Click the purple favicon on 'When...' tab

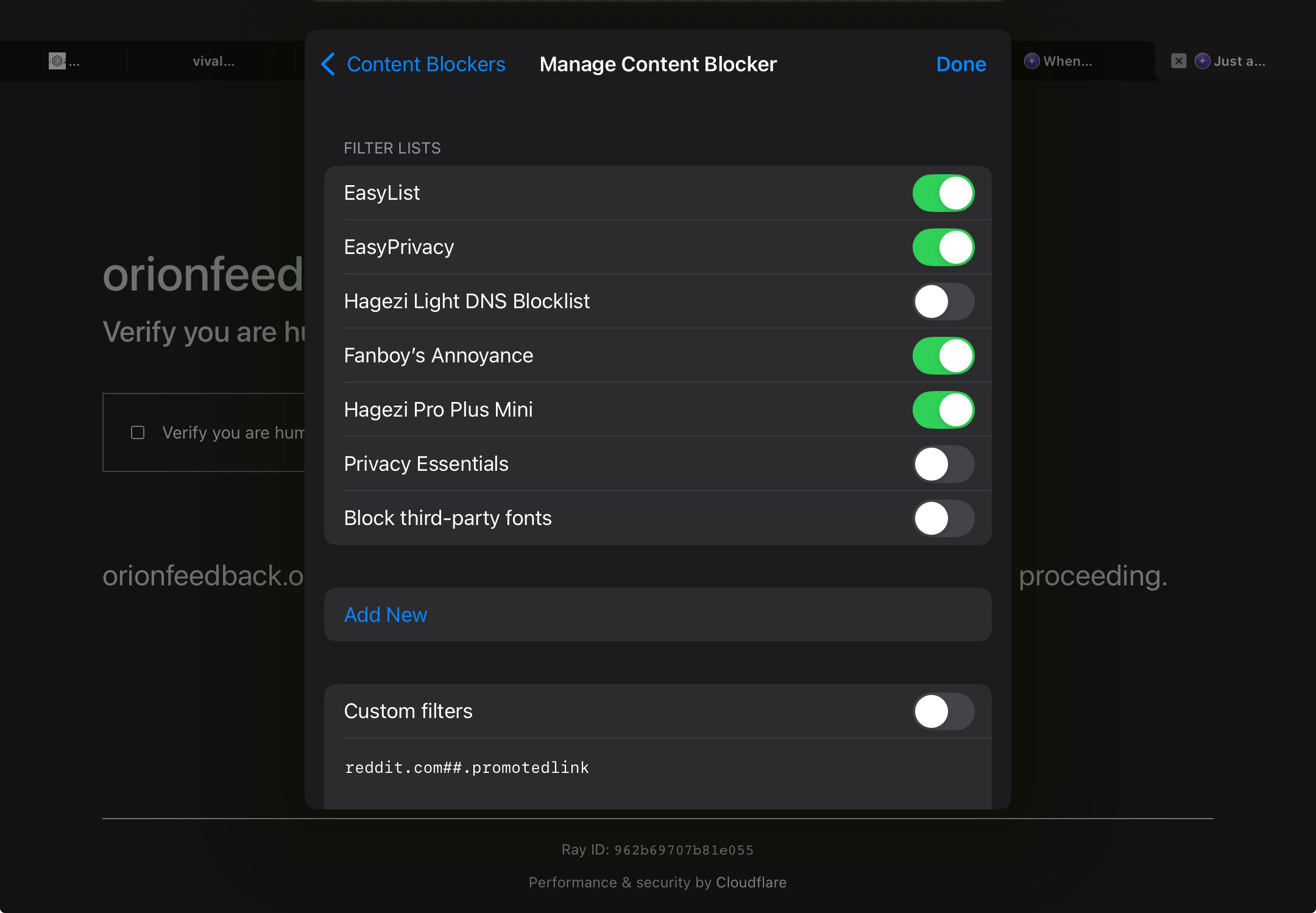point(1031,61)
